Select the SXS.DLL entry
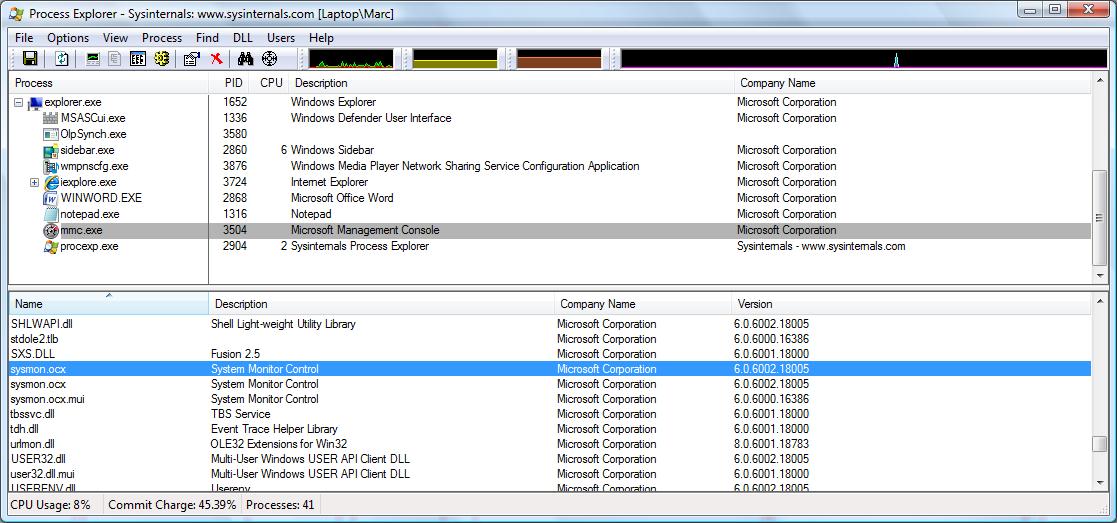 (31, 354)
